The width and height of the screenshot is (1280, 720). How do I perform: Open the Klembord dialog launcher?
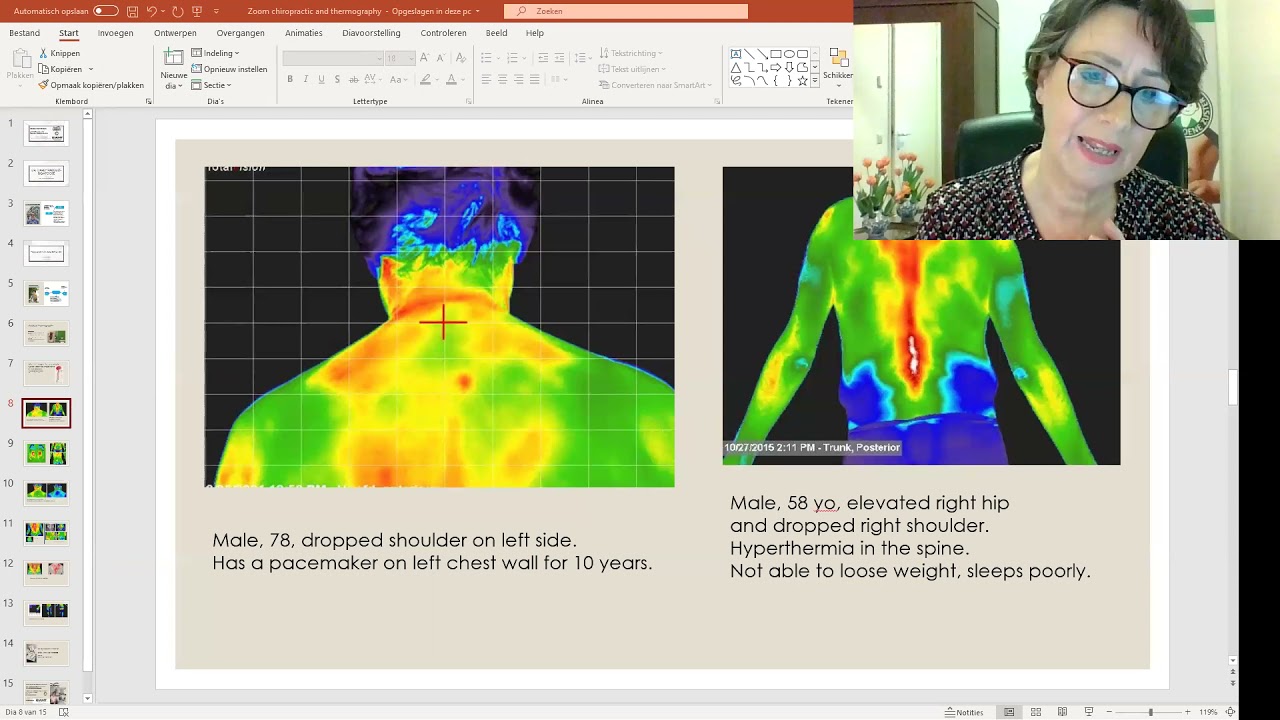[148, 101]
